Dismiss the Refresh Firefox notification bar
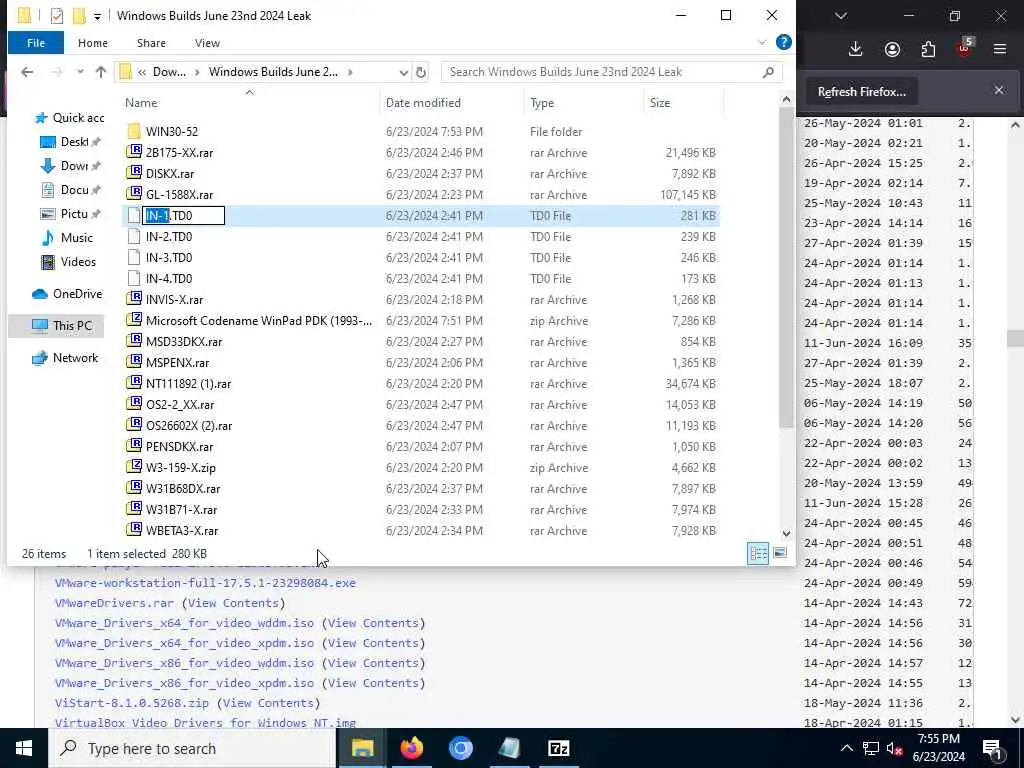The width and height of the screenshot is (1024, 768). pyautogui.click(x=999, y=90)
